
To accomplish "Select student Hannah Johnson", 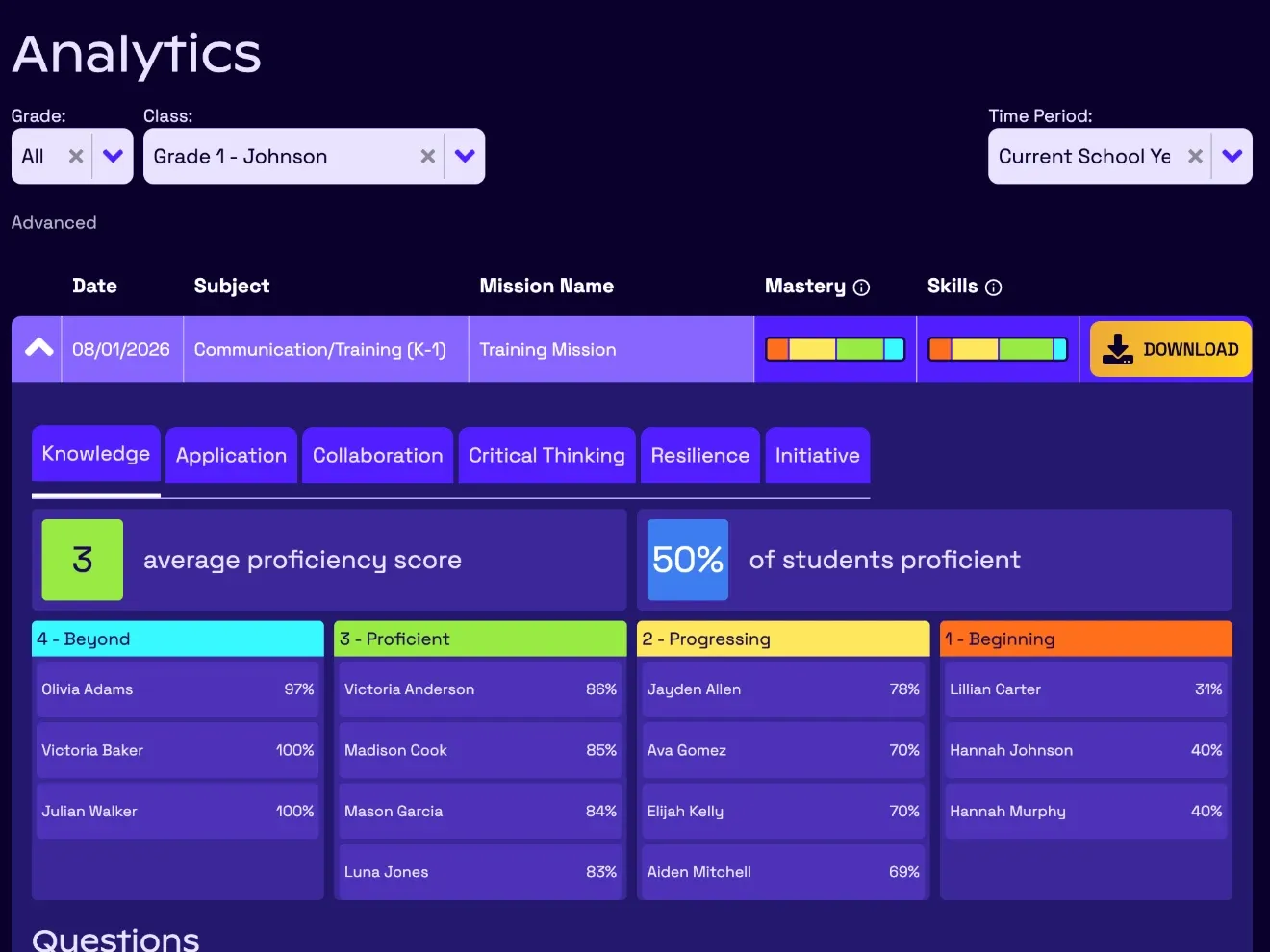I will [x=1086, y=750].
